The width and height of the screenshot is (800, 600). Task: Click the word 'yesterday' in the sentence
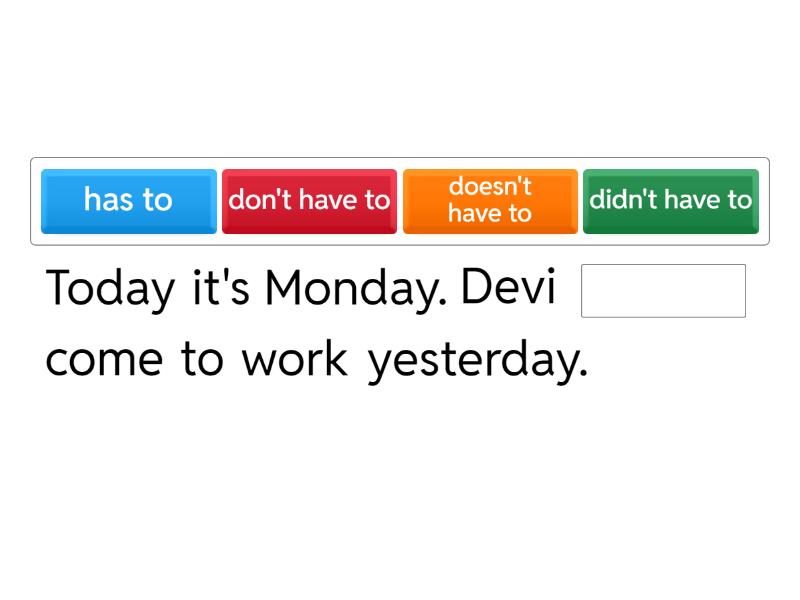(478, 360)
